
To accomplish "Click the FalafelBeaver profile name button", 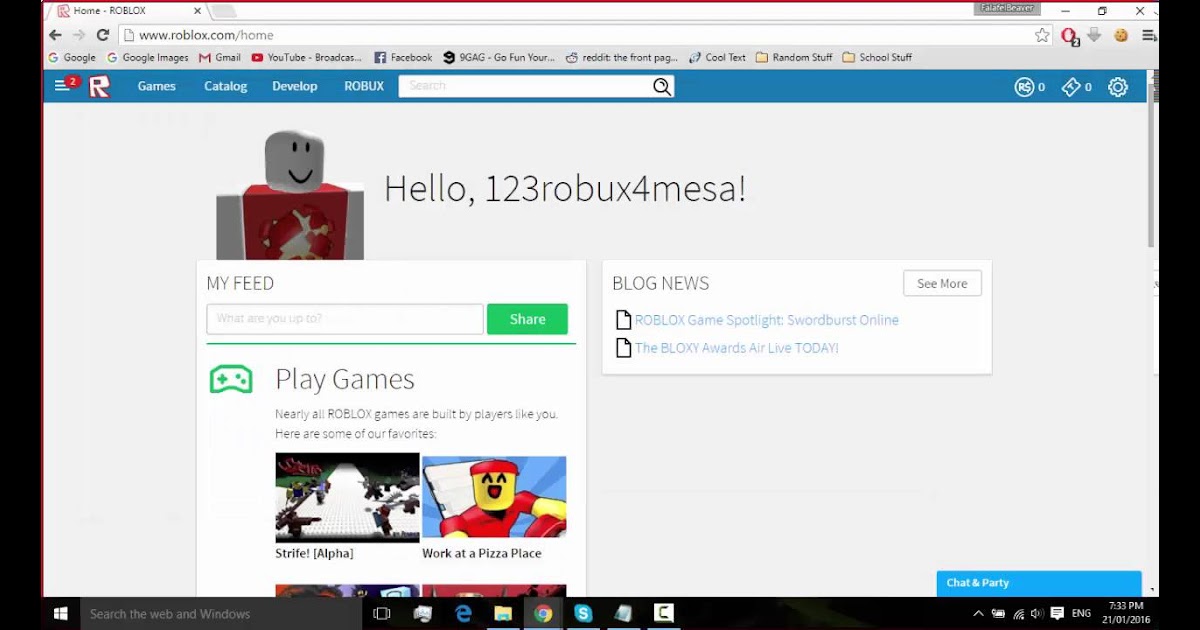I will (1008, 9).
